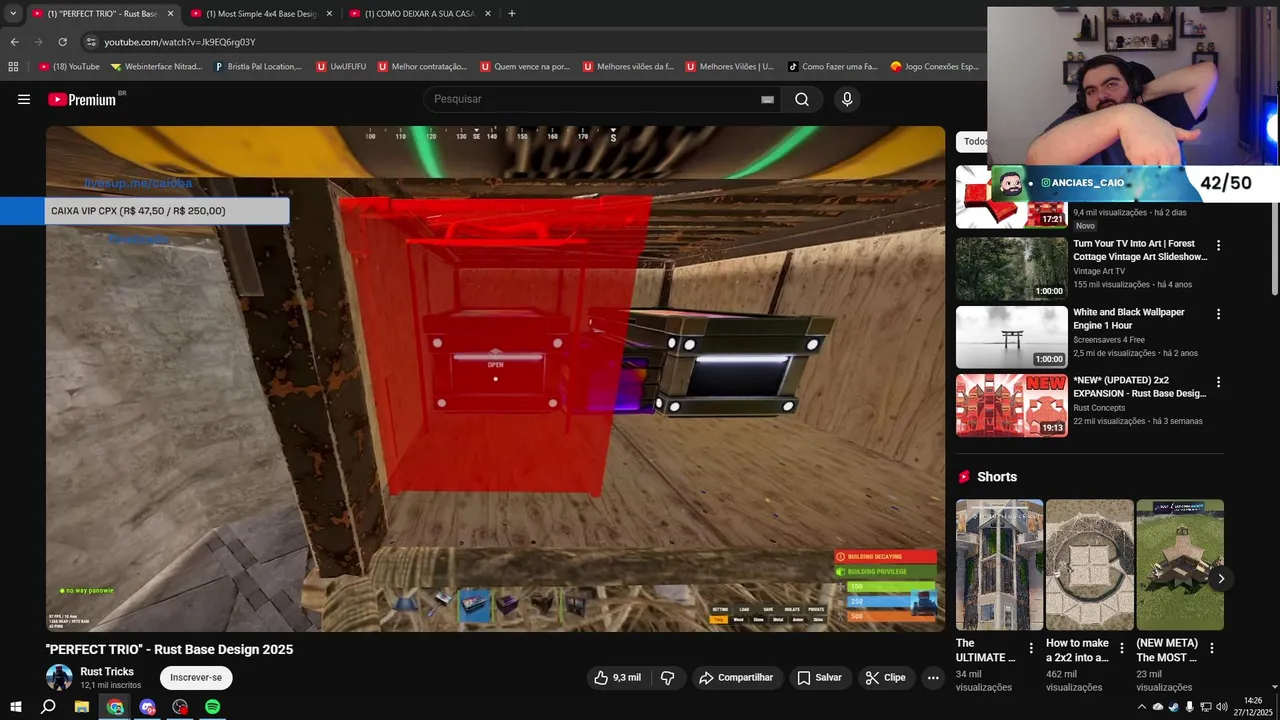Reload the page with the refresh icon
Viewport: 1280px width, 720px height.
coord(62,42)
